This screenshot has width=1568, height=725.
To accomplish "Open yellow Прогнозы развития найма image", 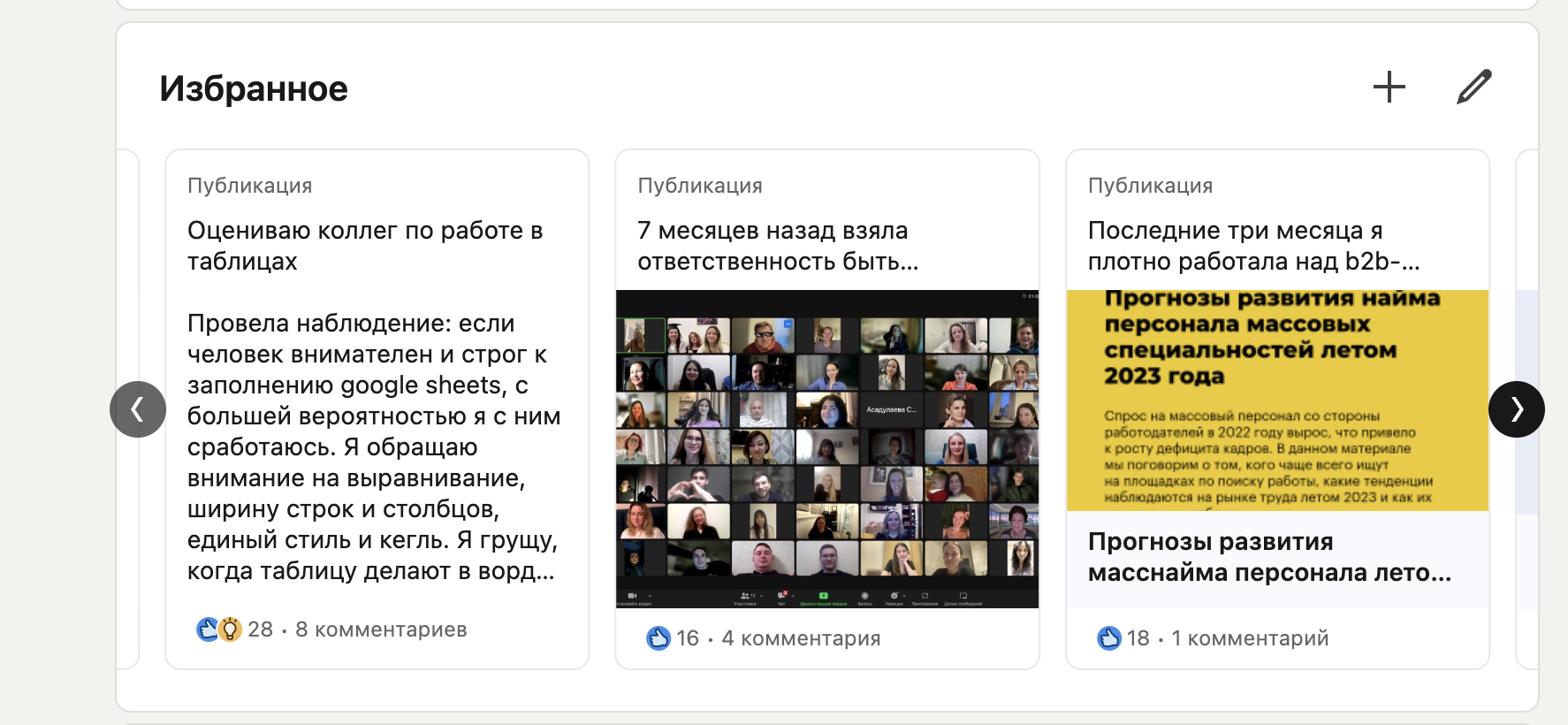I will click(x=1278, y=401).
